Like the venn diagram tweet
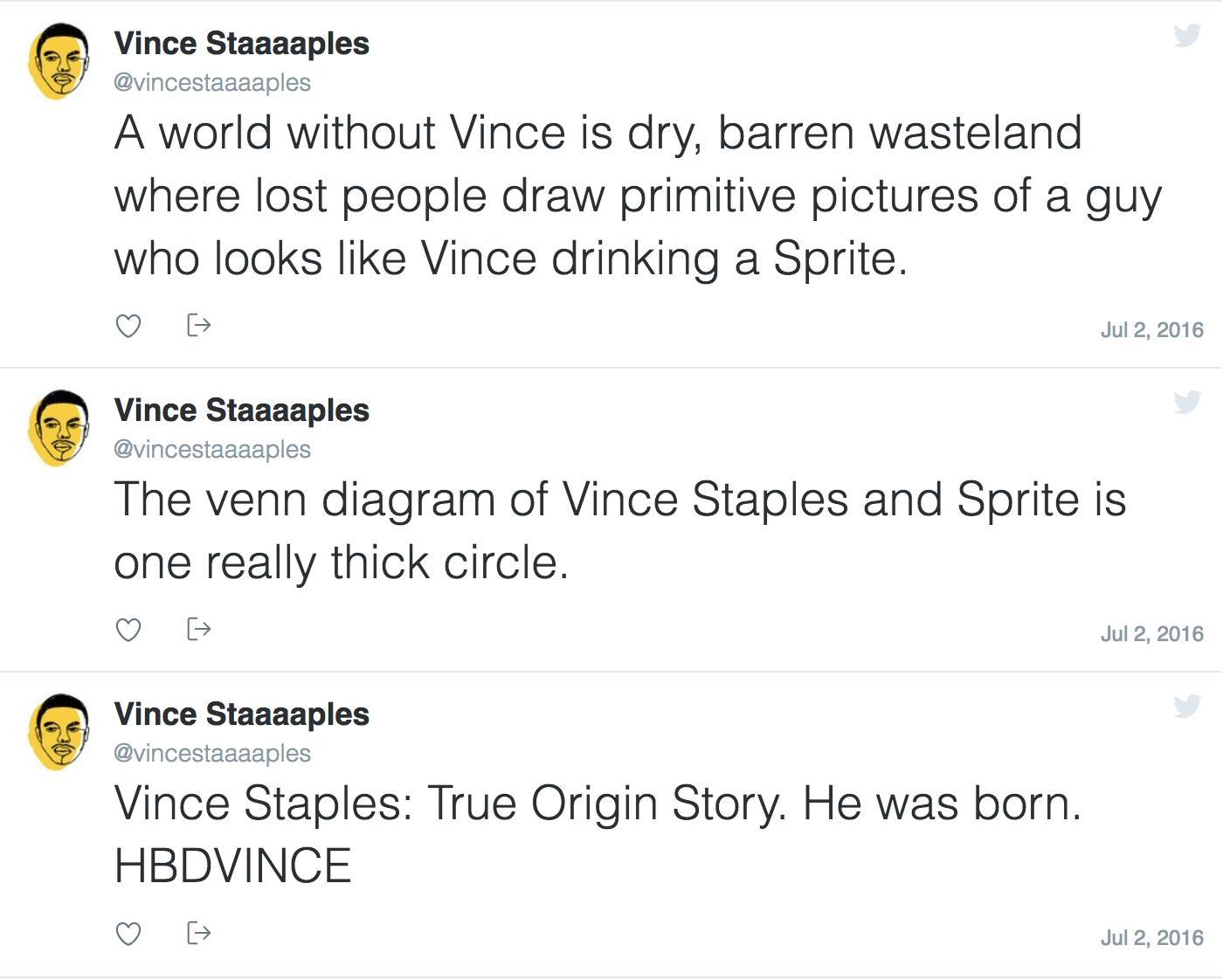The width and height of the screenshot is (1230, 980). 128,630
